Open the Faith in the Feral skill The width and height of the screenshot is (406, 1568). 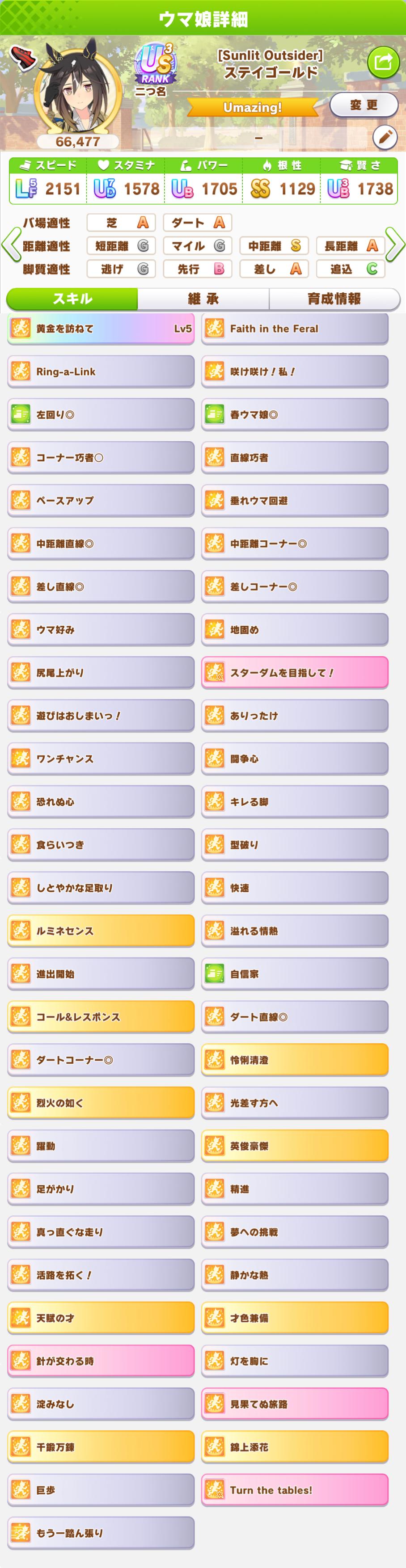click(x=295, y=329)
